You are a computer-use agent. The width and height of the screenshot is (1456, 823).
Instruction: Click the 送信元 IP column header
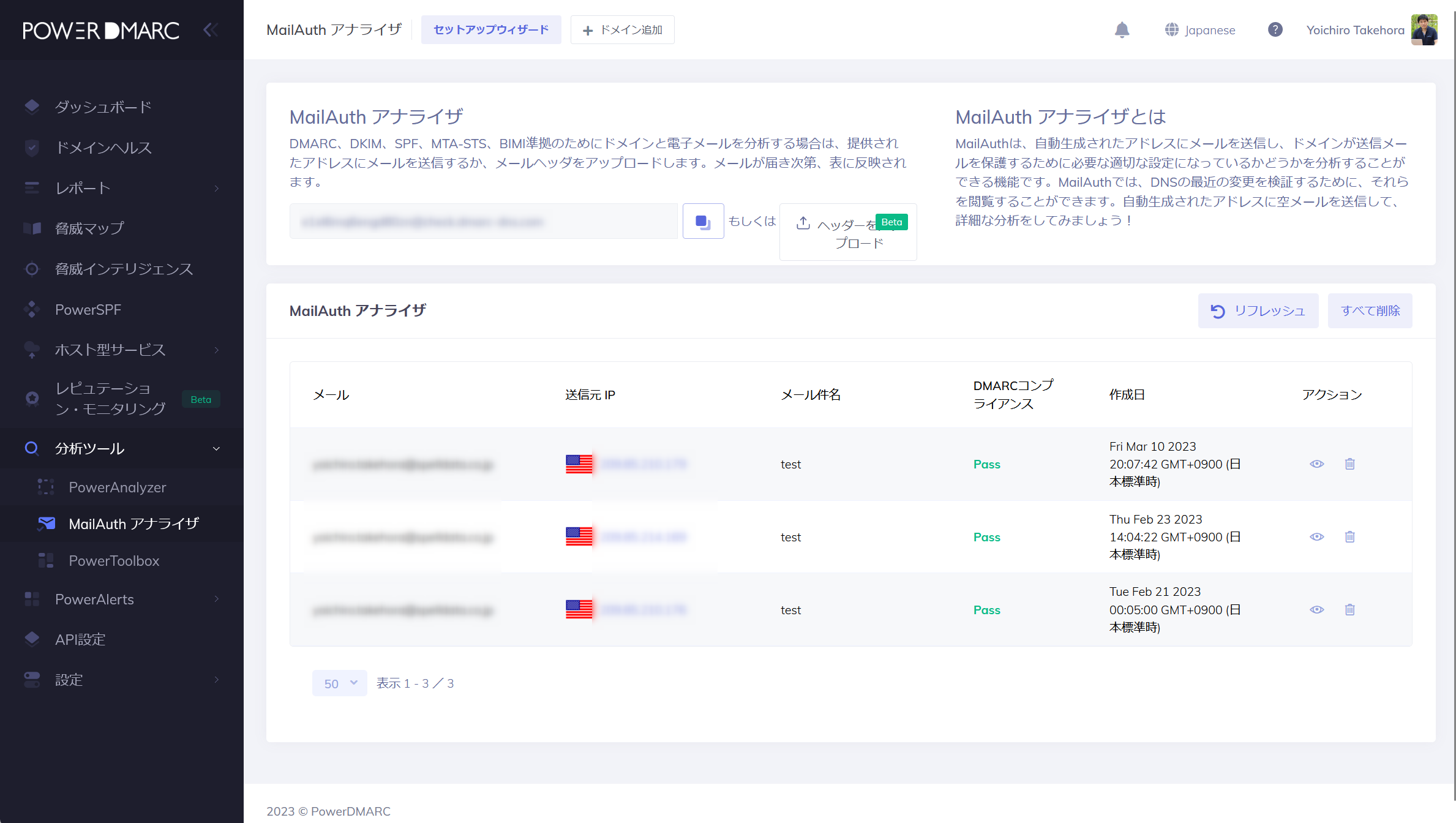pos(590,395)
